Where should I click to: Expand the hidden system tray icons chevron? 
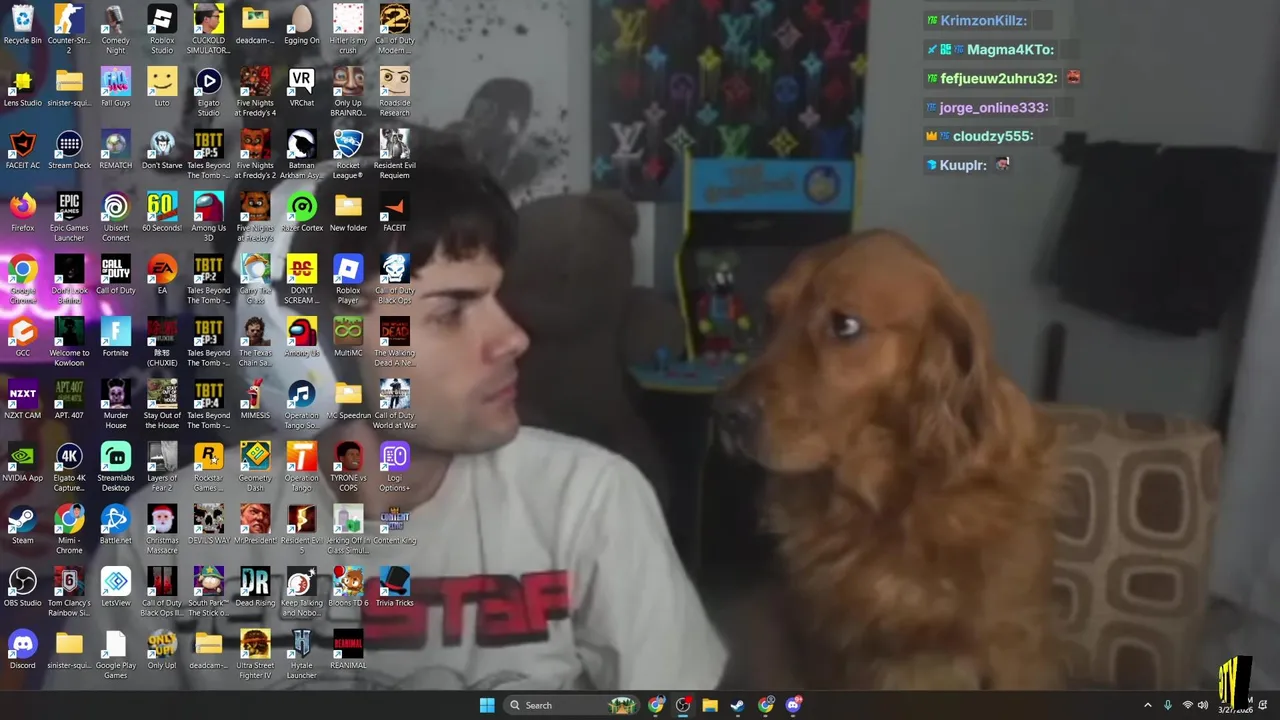(1148, 705)
